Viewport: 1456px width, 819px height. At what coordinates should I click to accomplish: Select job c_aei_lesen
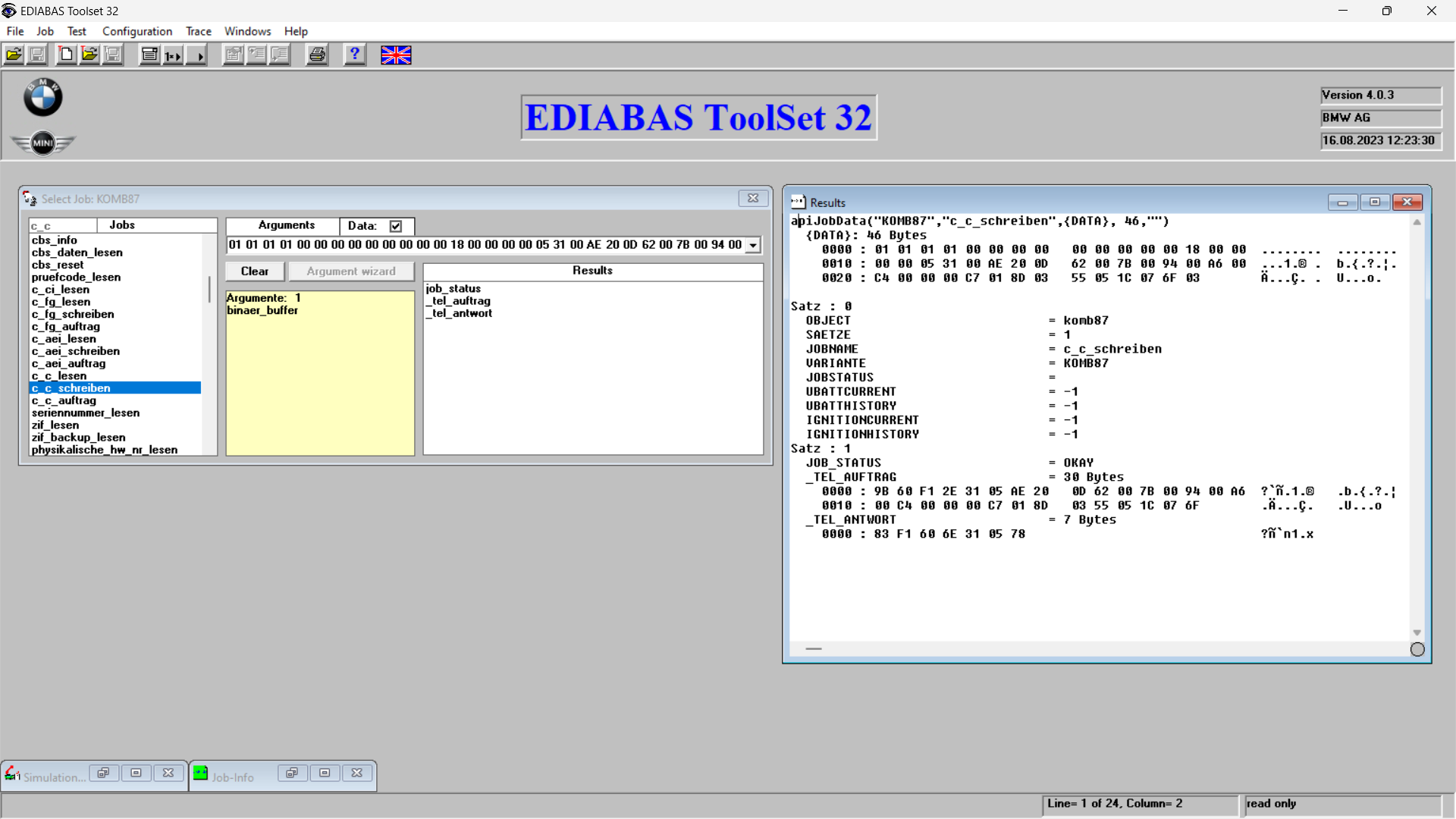coord(64,339)
